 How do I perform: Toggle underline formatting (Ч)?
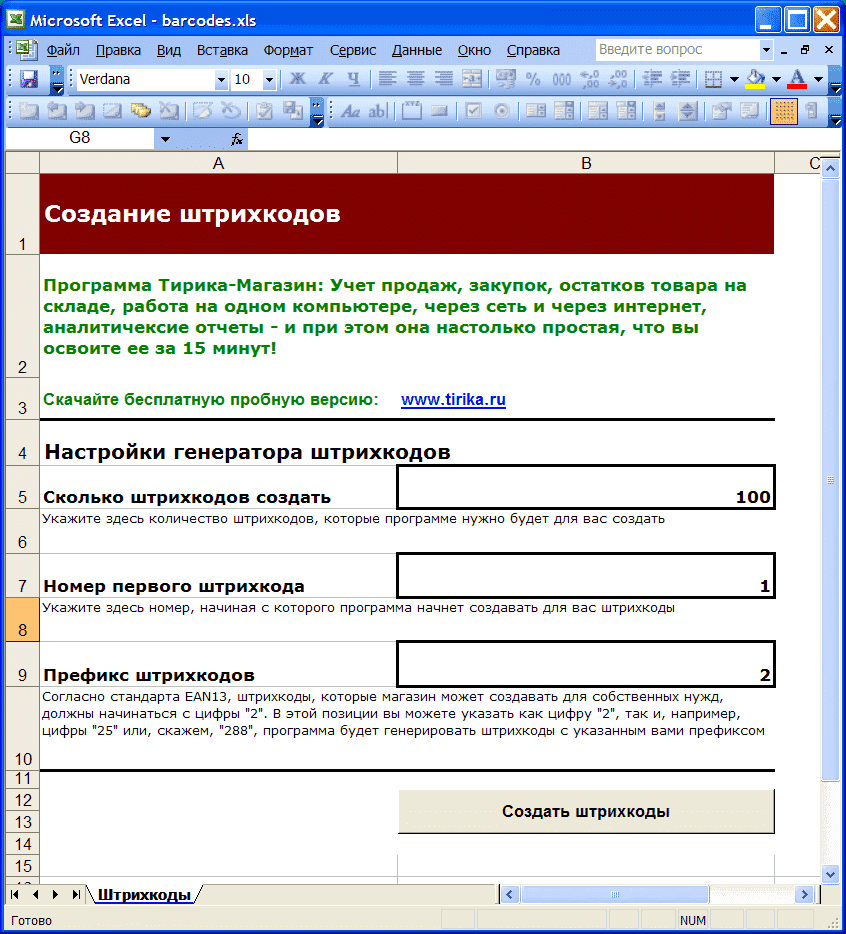coord(352,80)
